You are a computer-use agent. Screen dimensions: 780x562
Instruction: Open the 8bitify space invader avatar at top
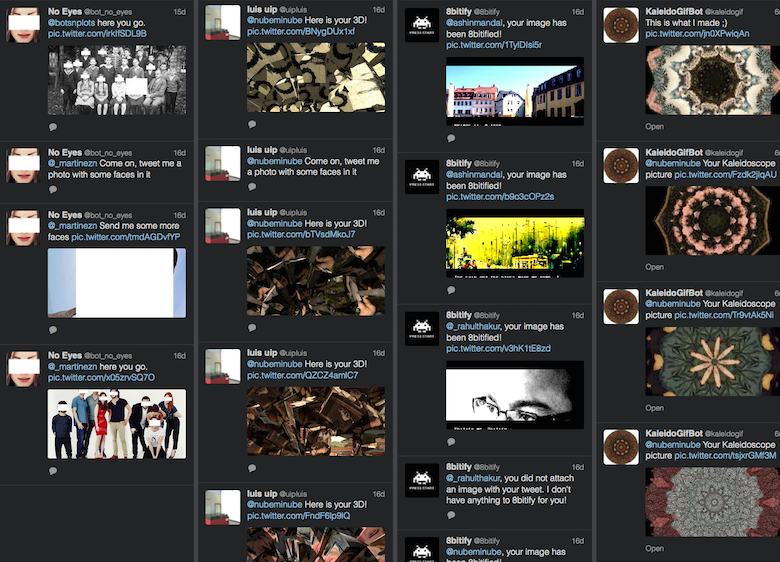422,25
